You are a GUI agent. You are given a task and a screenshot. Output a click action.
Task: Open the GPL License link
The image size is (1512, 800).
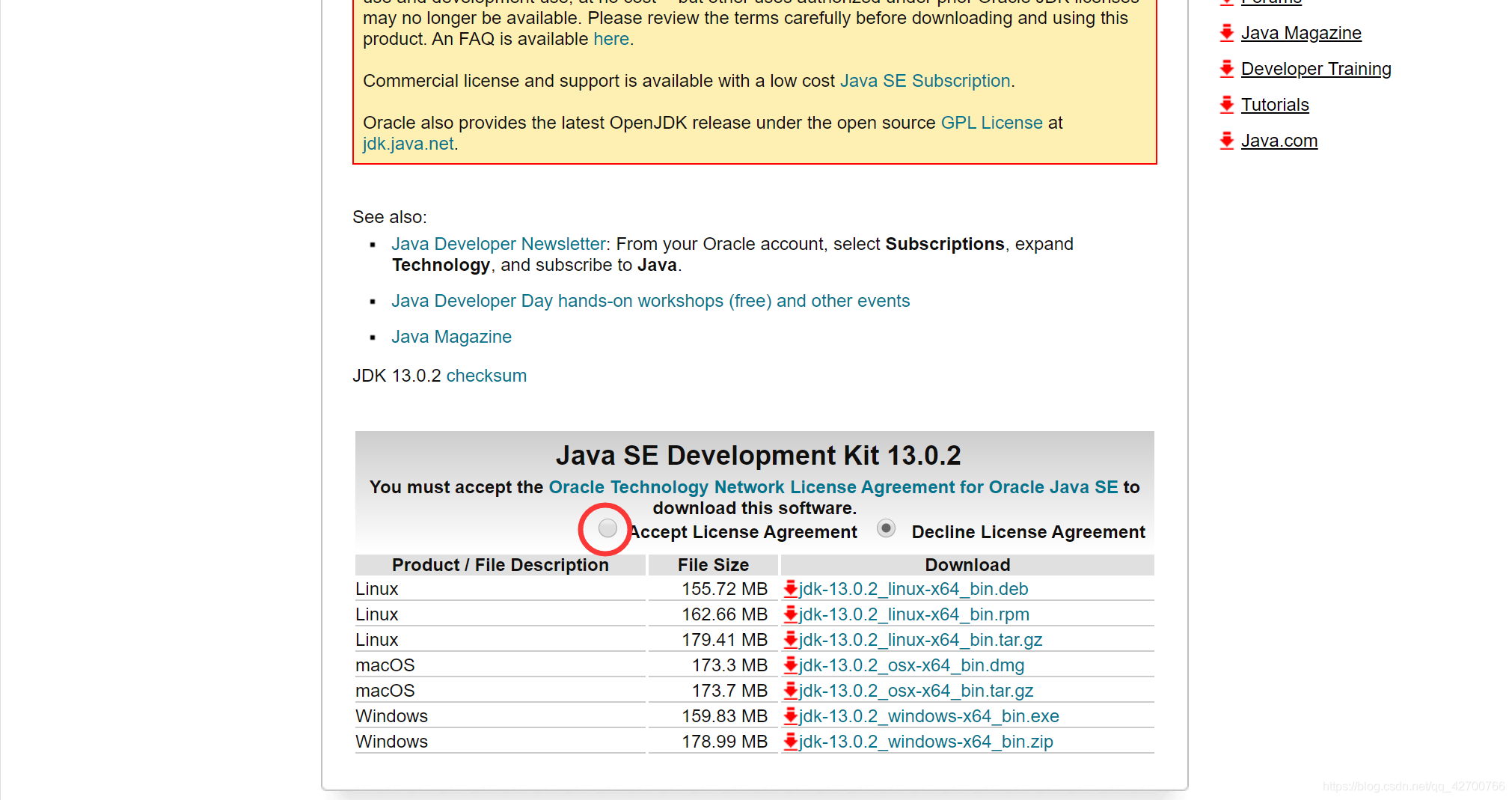pyautogui.click(x=991, y=123)
